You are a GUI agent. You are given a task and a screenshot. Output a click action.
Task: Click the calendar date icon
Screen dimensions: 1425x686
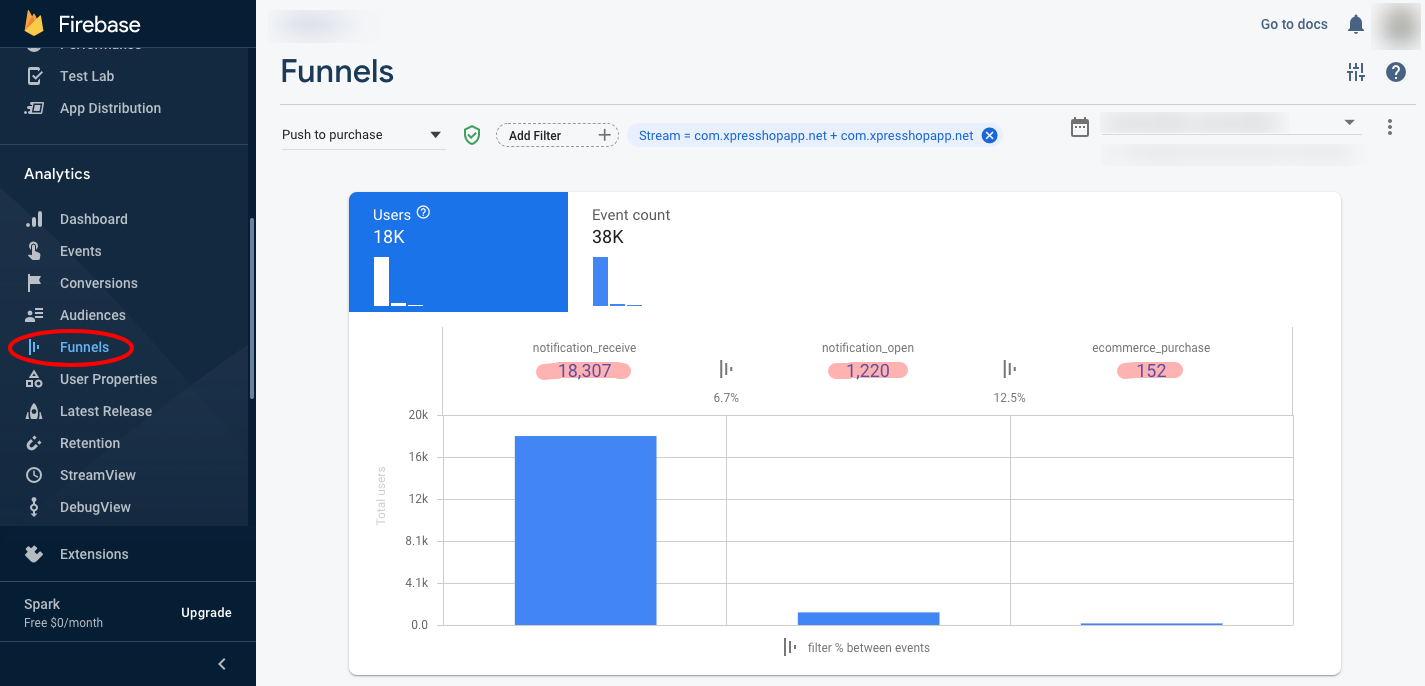click(x=1080, y=127)
